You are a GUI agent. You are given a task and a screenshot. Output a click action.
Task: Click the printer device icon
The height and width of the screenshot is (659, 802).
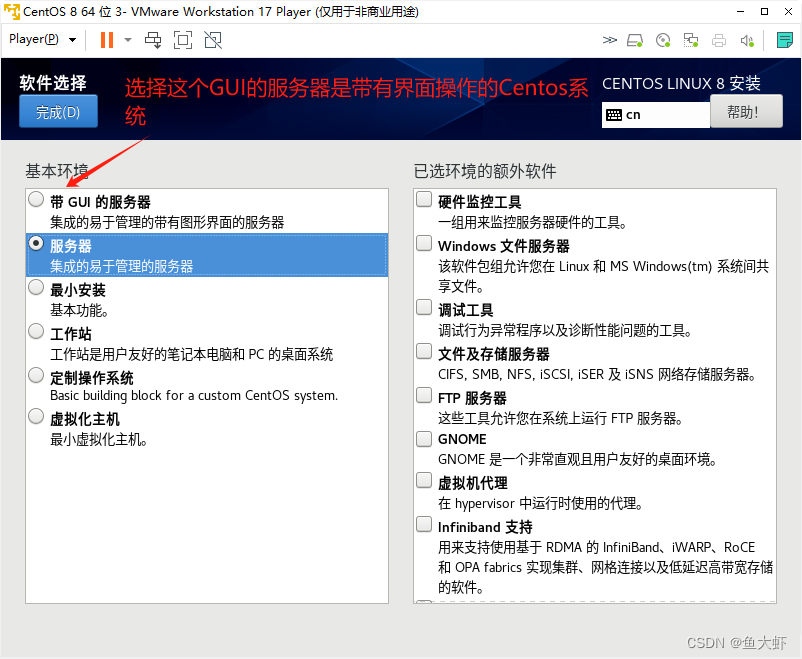coord(719,40)
